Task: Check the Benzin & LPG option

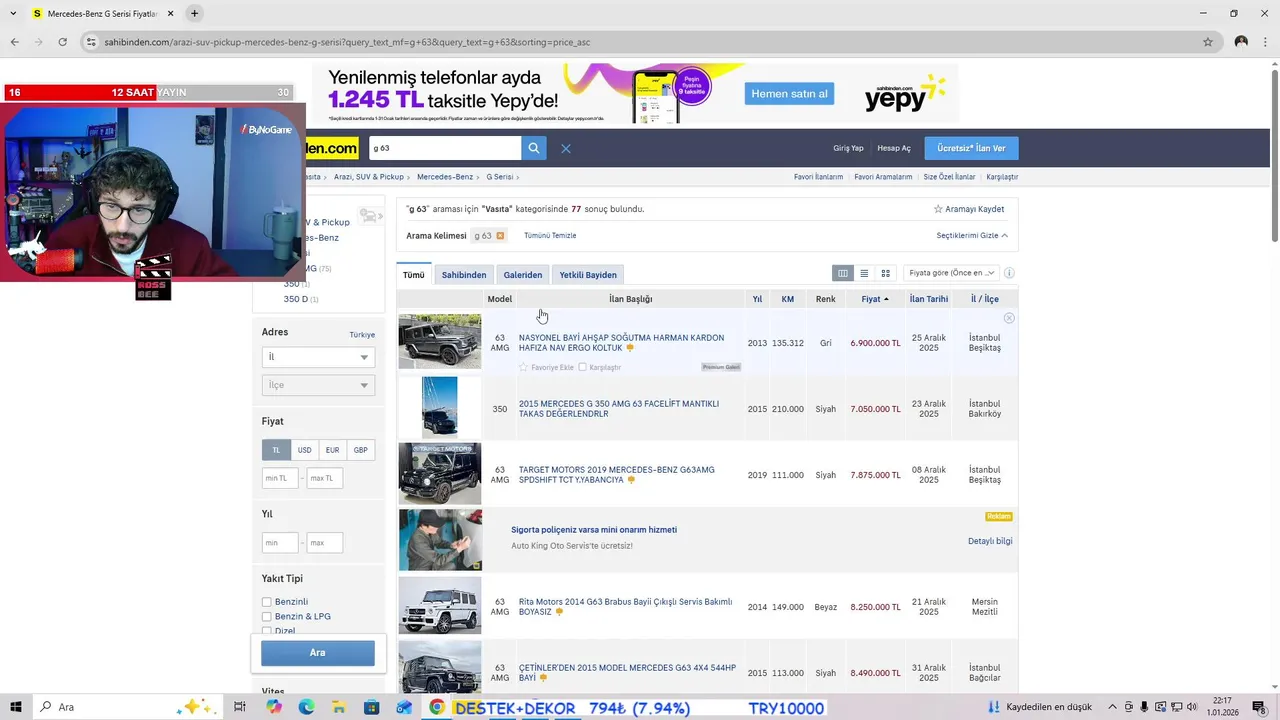Action: point(267,617)
